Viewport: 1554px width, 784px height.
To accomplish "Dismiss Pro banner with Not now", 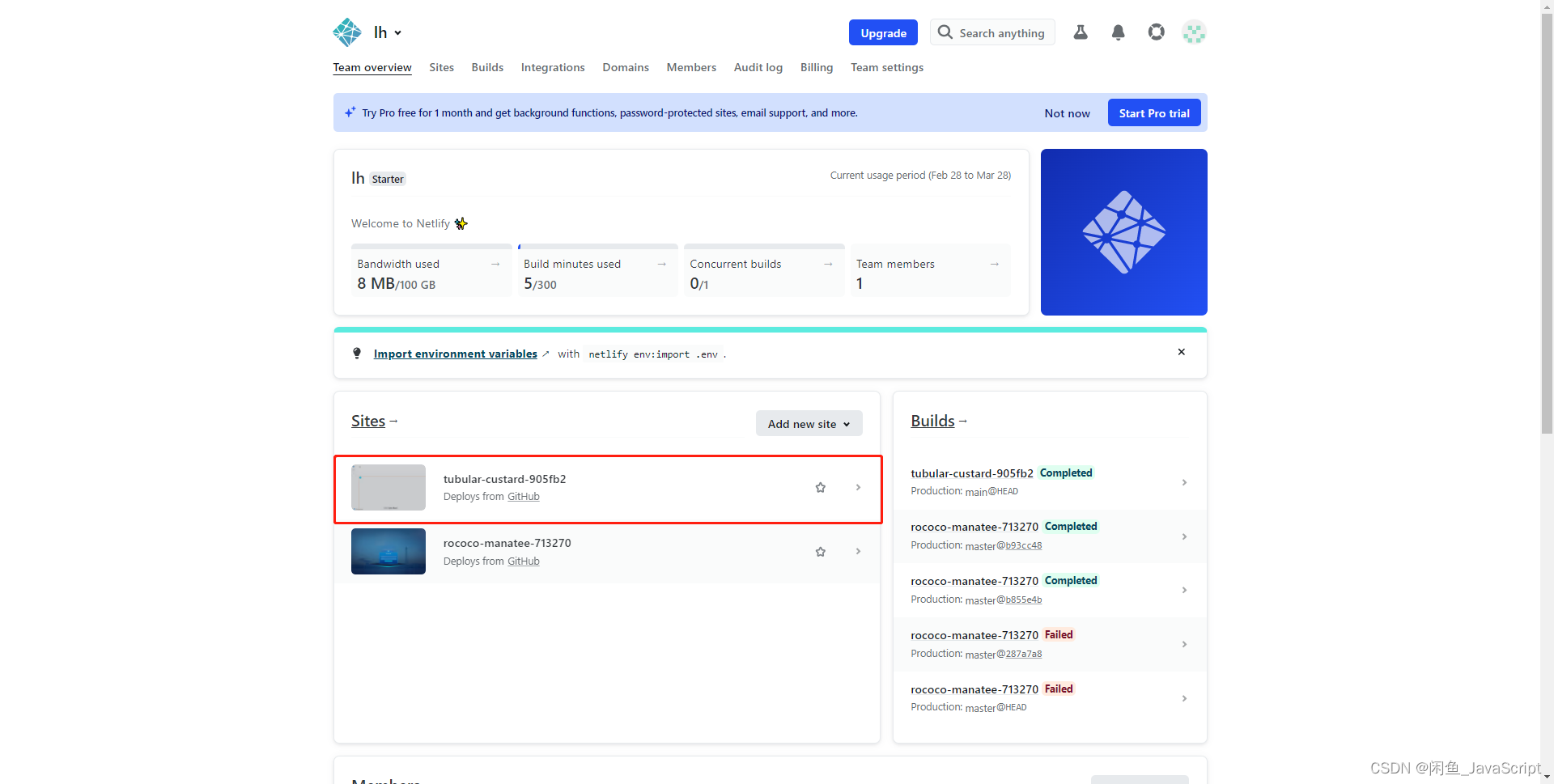I will [1067, 113].
